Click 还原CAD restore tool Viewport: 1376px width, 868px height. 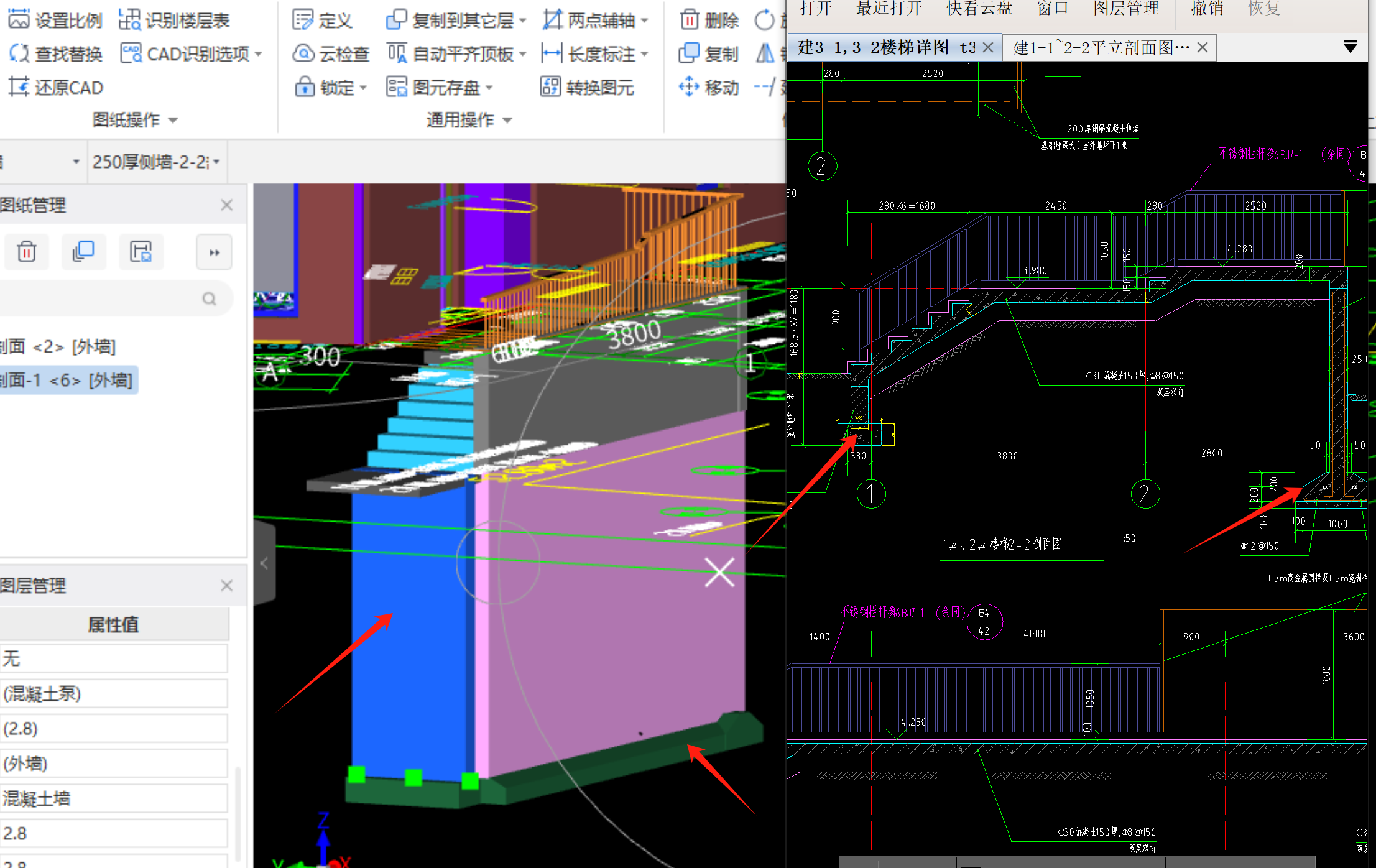pos(55,88)
